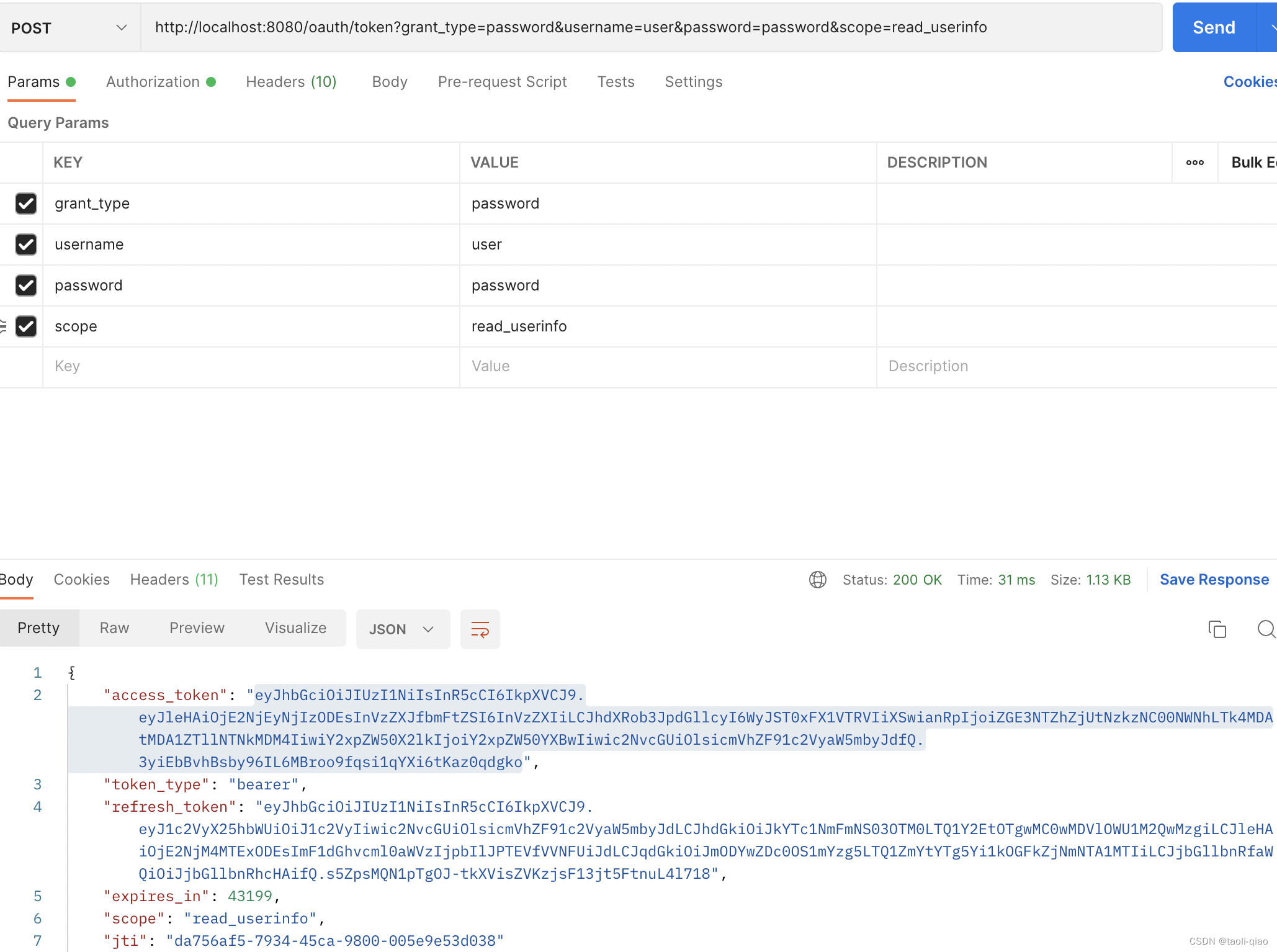Screen dimensions: 1277x952
Task: Open the Send button dropdown arrow
Action: point(1268,27)
